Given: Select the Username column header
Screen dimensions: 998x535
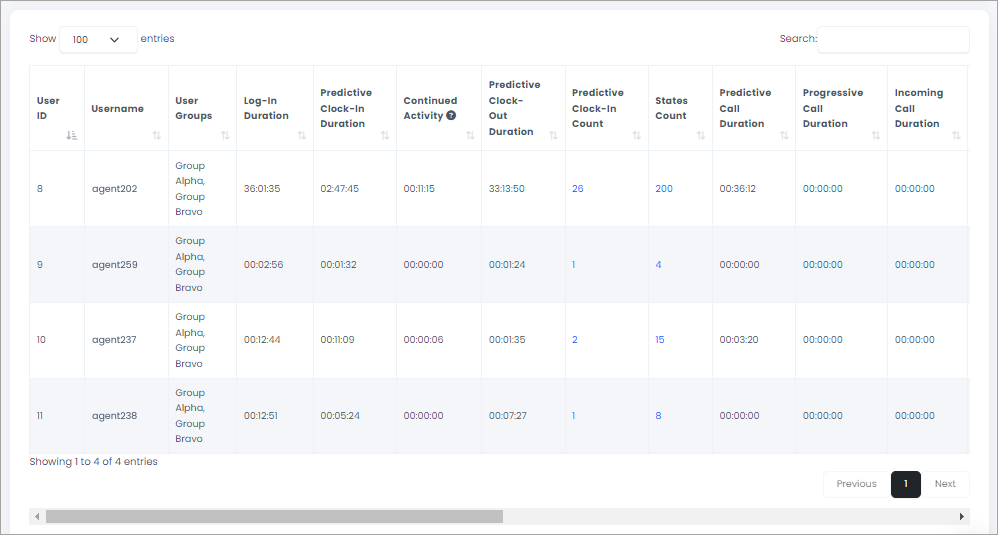Looking at the screenshot, I should [x=126, y=108].
